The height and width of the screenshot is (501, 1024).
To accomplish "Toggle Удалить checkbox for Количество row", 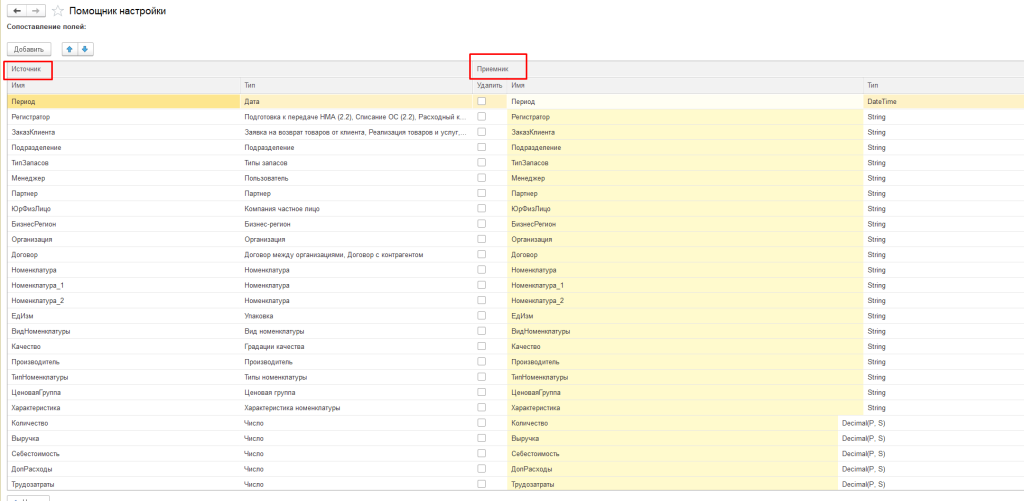I will point(482,423).
